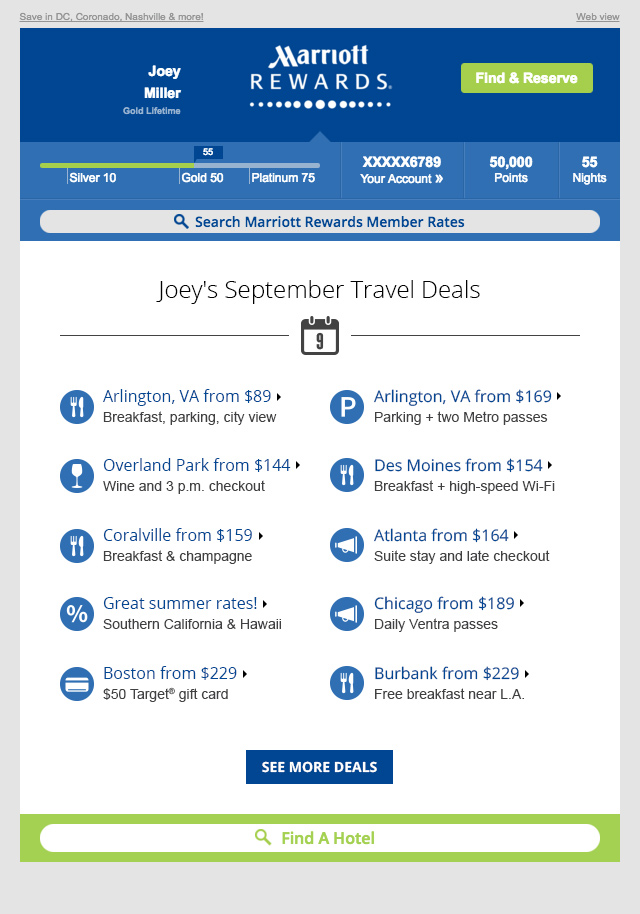Open the Web view link
Screen dimensions: 640x914
597,17
